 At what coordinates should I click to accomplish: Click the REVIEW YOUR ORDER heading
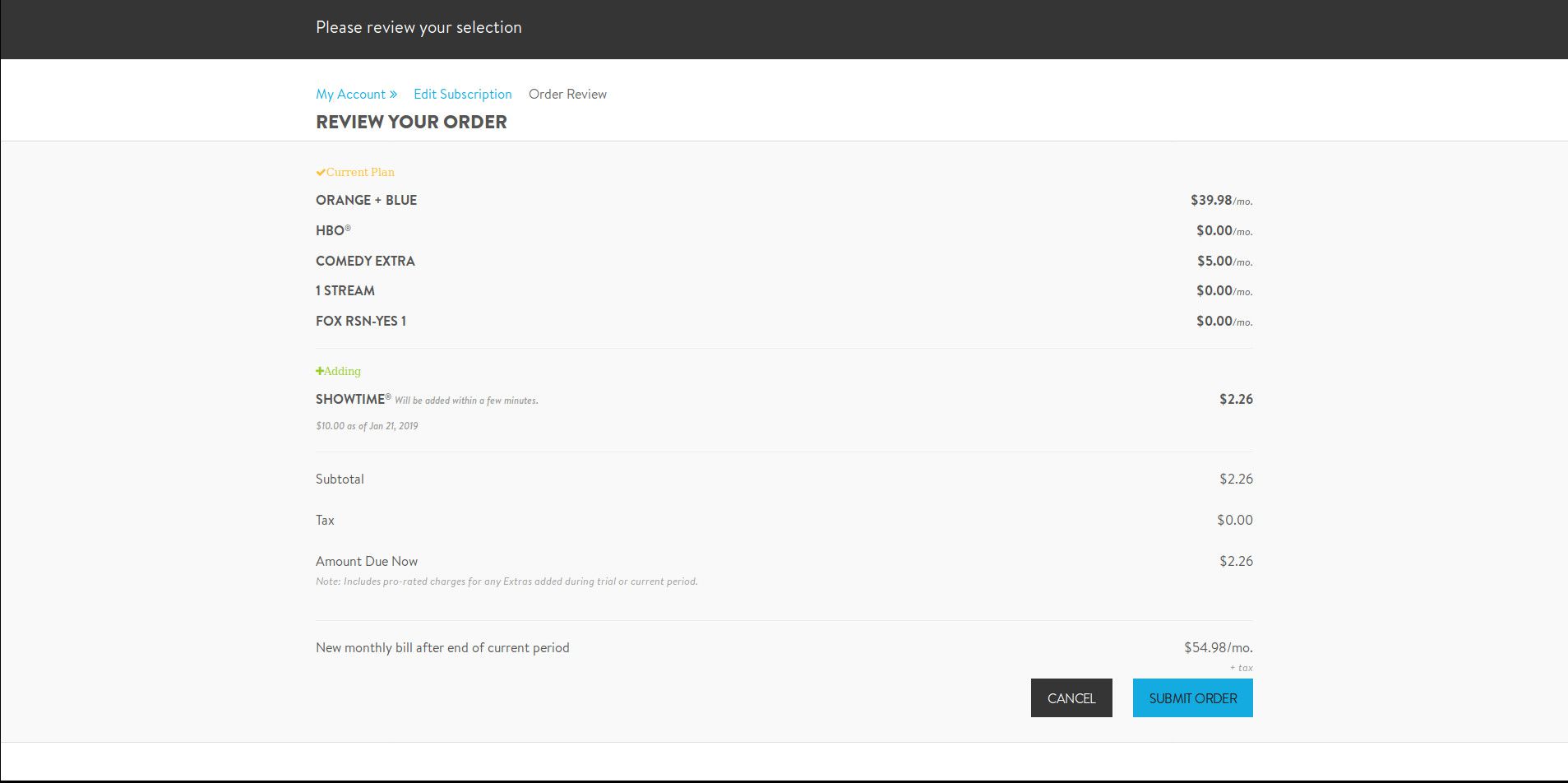pos(411,122)
